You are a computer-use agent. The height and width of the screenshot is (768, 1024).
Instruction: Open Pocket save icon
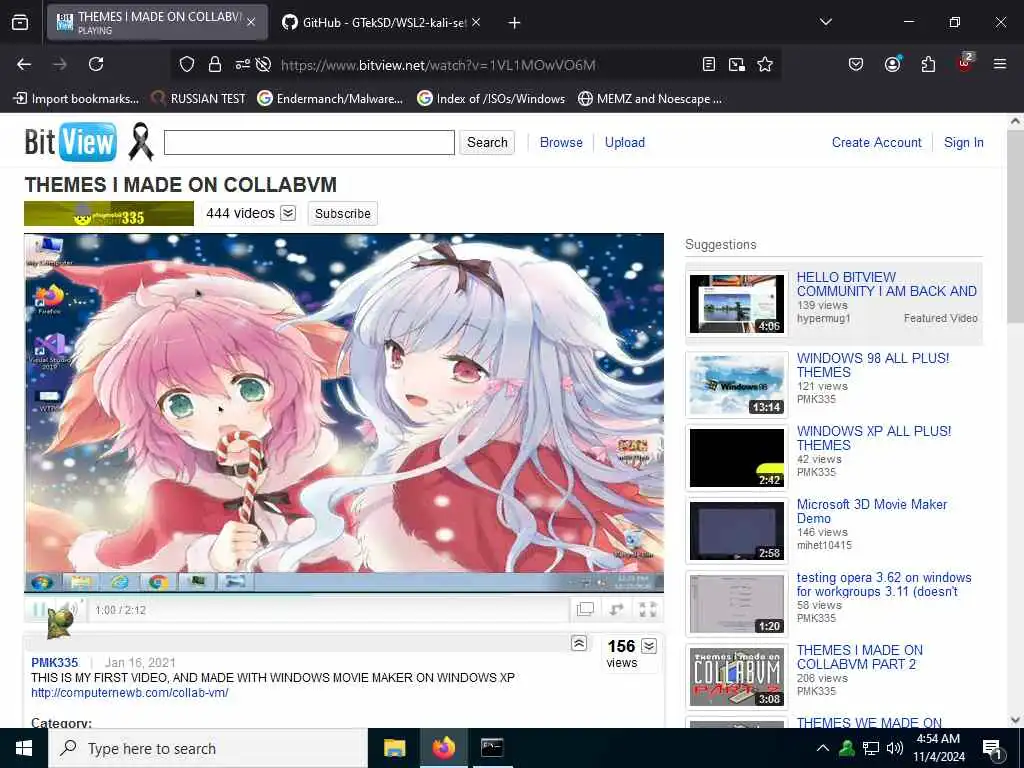pos(856,64)
